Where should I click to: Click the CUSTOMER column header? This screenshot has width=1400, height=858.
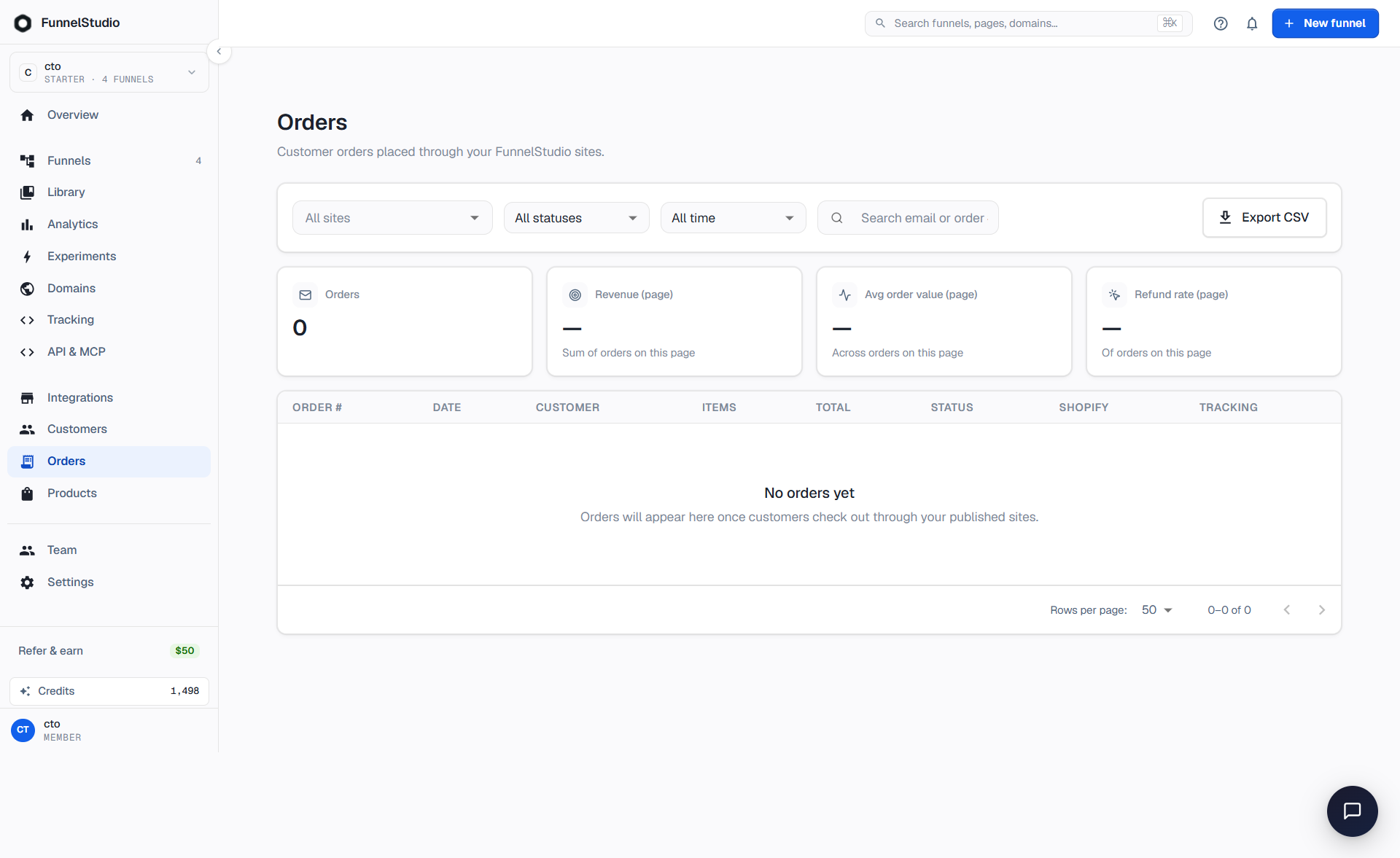567,407
